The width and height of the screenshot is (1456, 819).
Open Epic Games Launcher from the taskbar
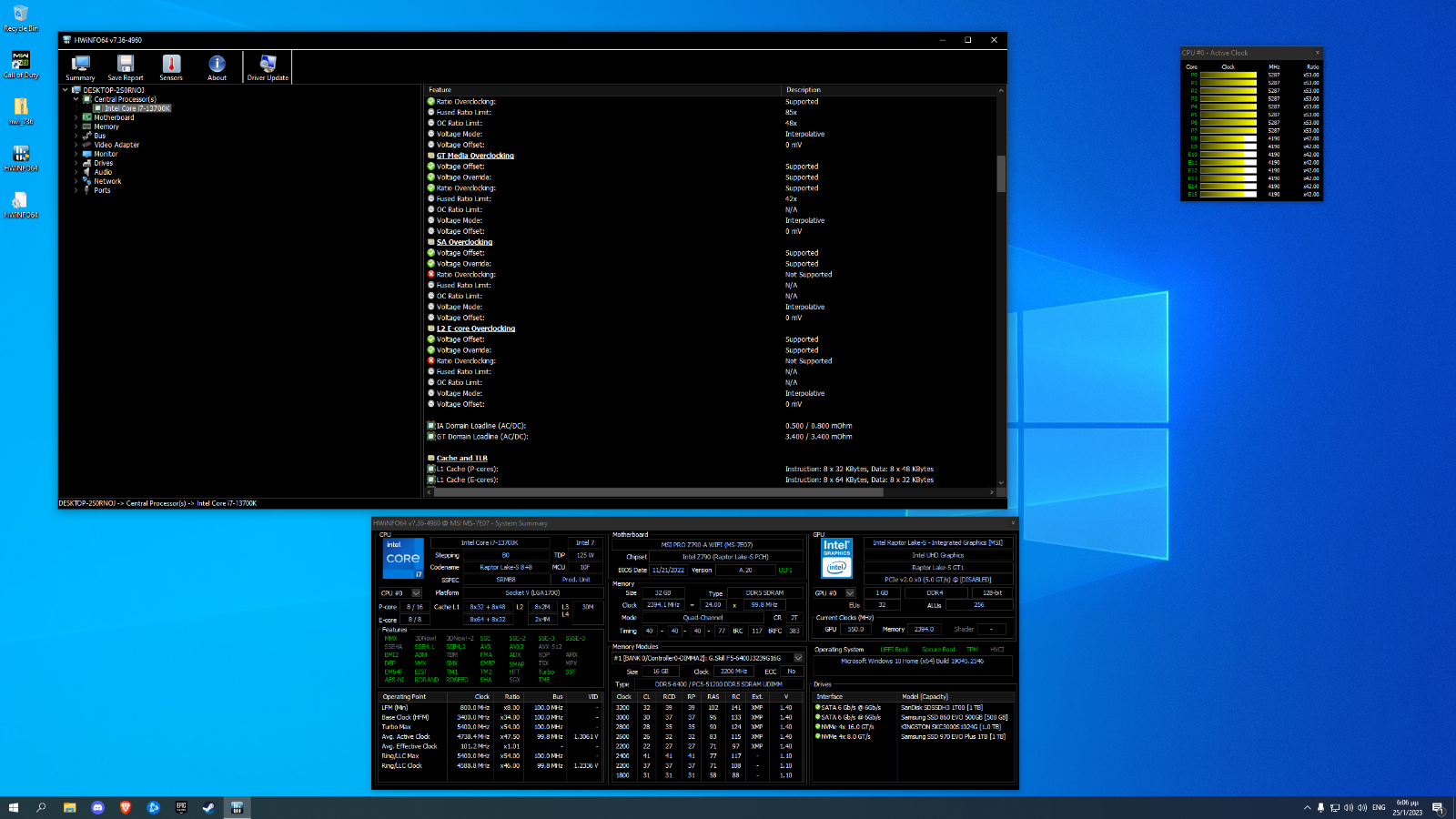tap(181, 807)
